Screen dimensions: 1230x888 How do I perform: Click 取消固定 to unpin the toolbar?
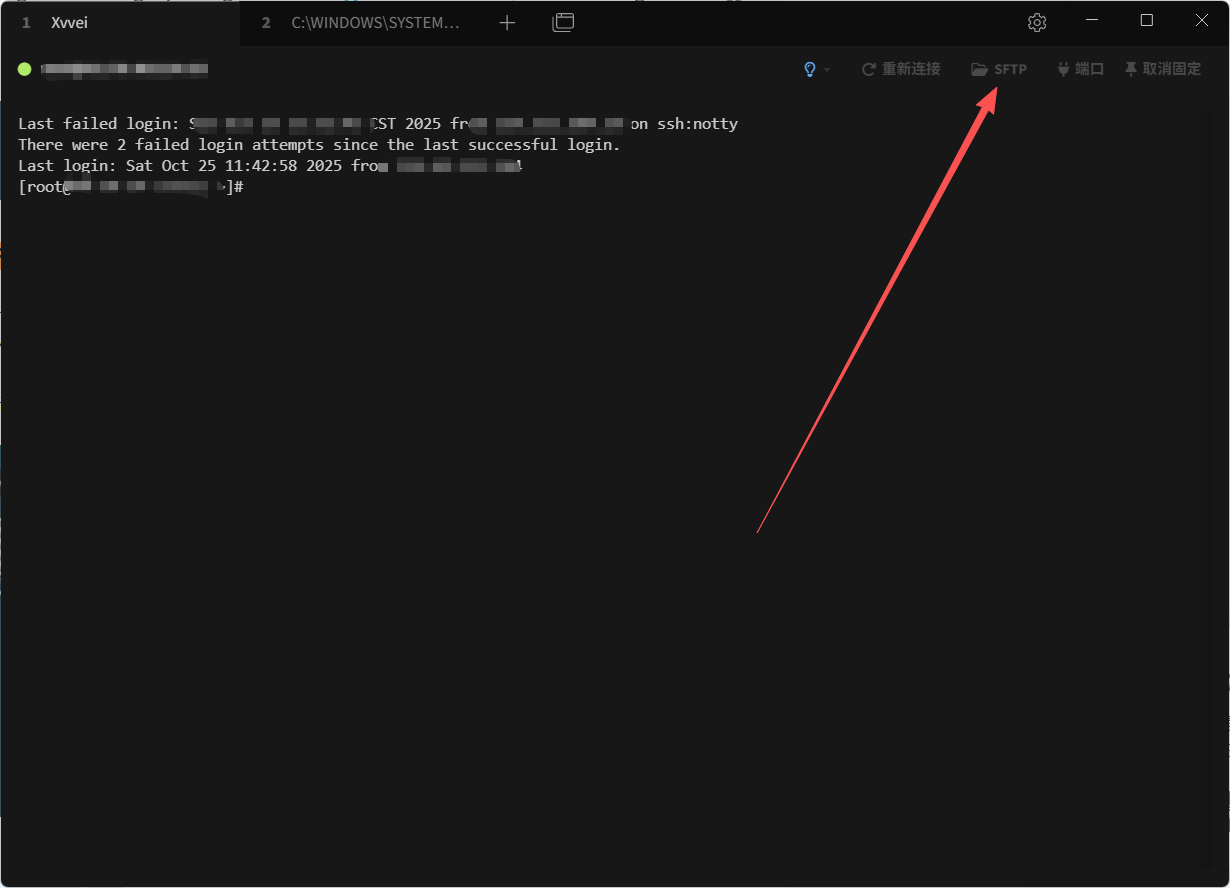(x=1162, y=69)
